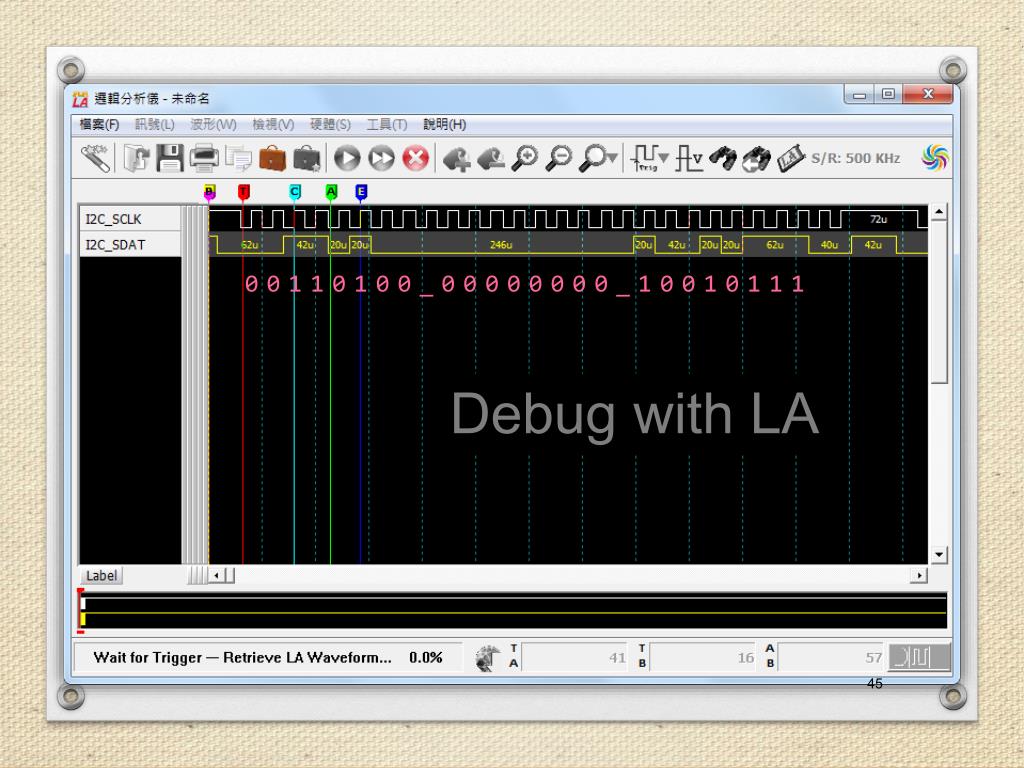Viewport: 1024px width, 768px height.
Task: Select the I2C_SDAT channel label
Action: tap(130, 244)
